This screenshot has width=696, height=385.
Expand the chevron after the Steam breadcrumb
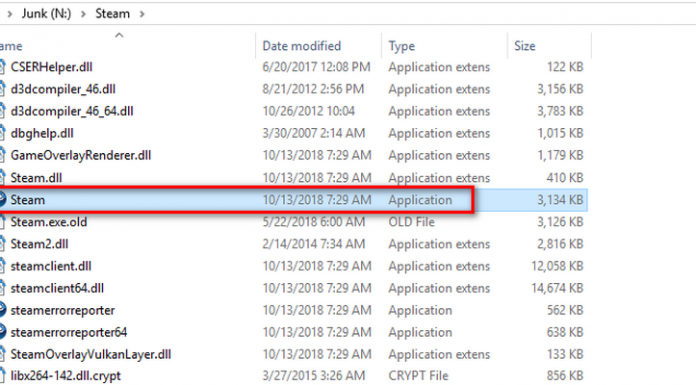pos(142,14)
